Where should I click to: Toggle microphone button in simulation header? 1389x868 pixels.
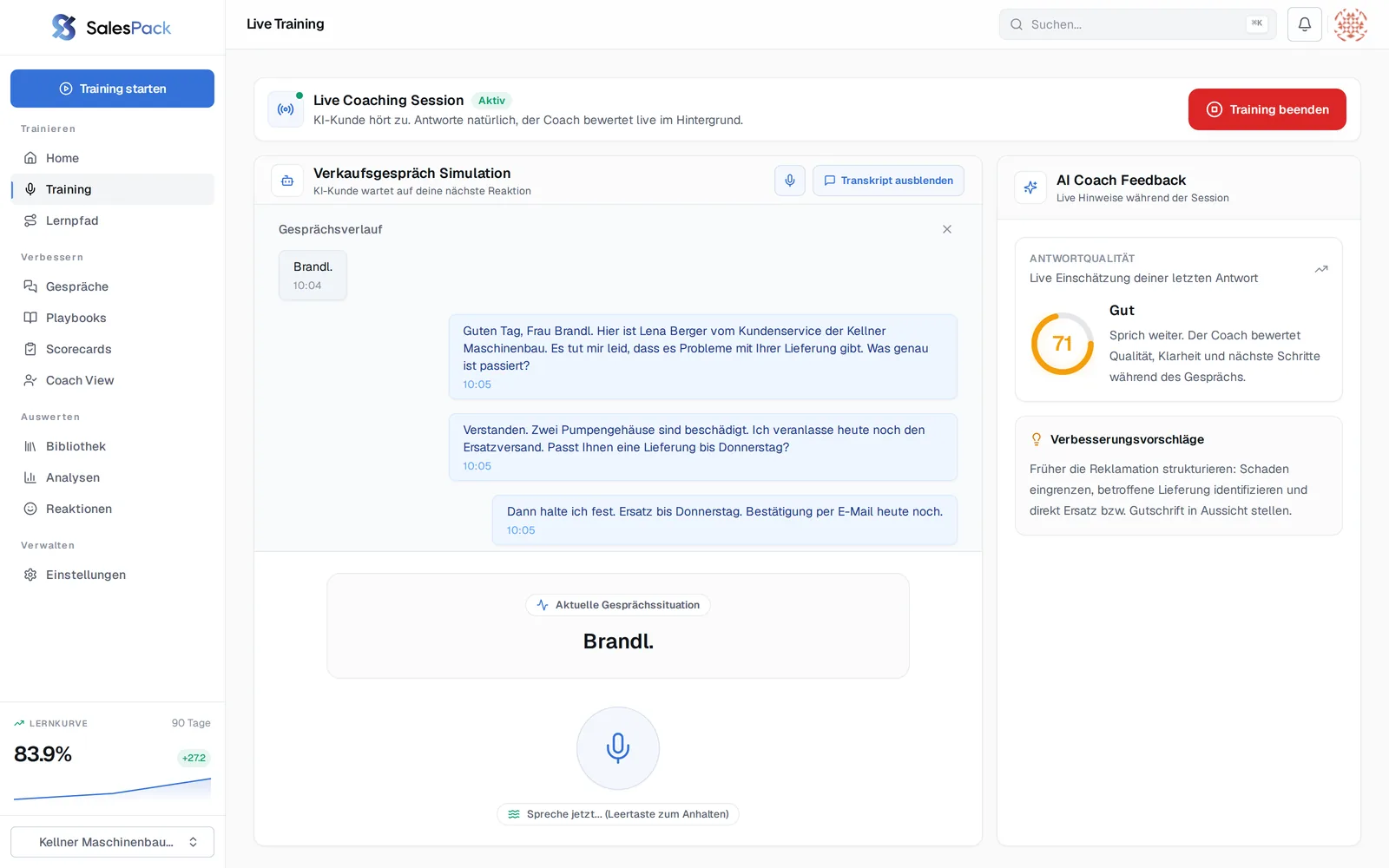[x=790, y=181]
